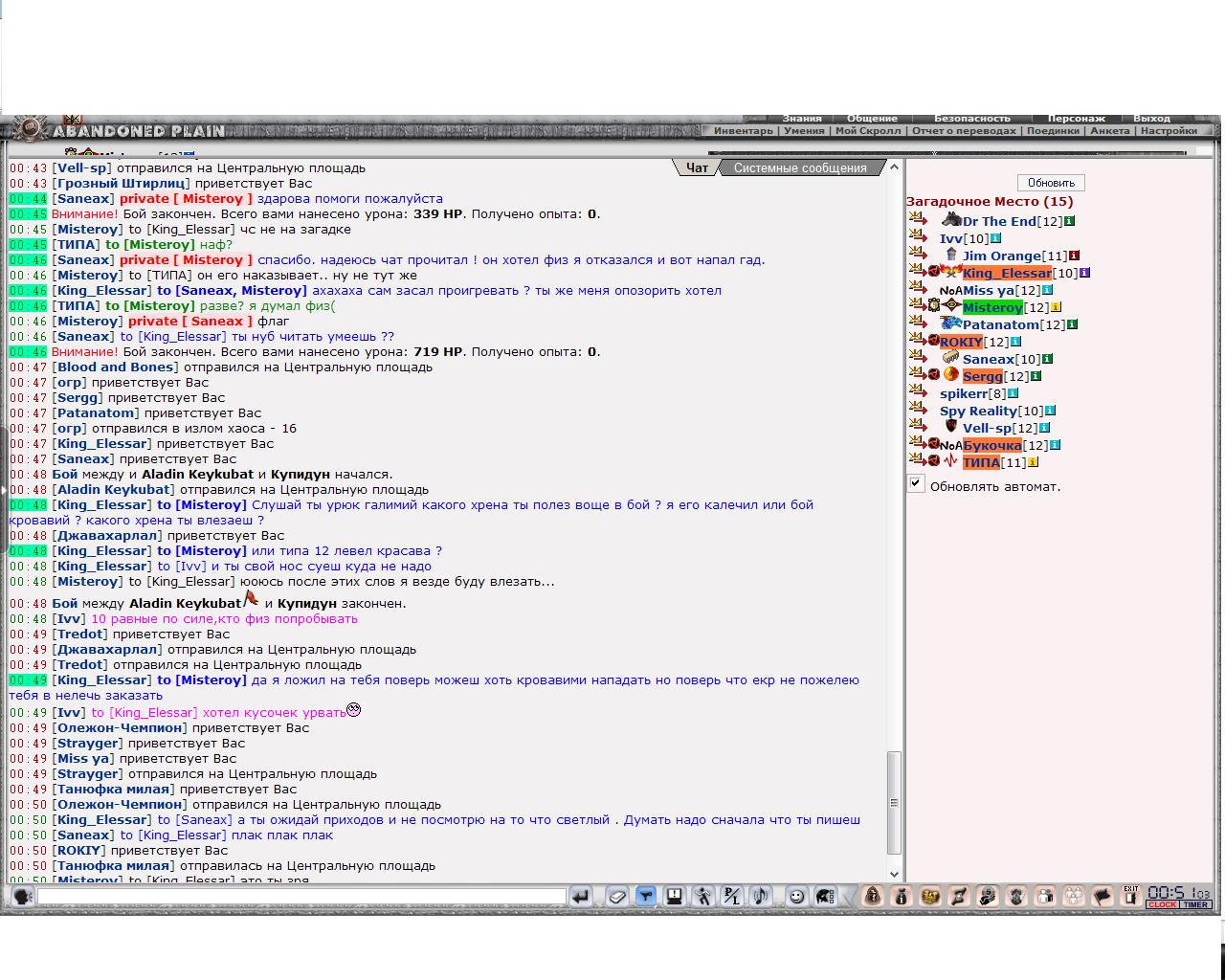Click the eraser clear chat icon
The width and height of the screenshot is (1225, 980).
(x=617, y=897)
